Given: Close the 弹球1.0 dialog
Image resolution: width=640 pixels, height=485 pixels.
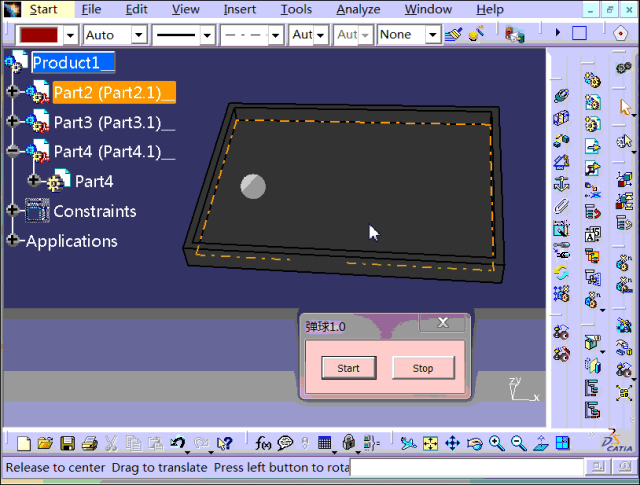Looking at the screenshot, I should (x=442, y=323).
